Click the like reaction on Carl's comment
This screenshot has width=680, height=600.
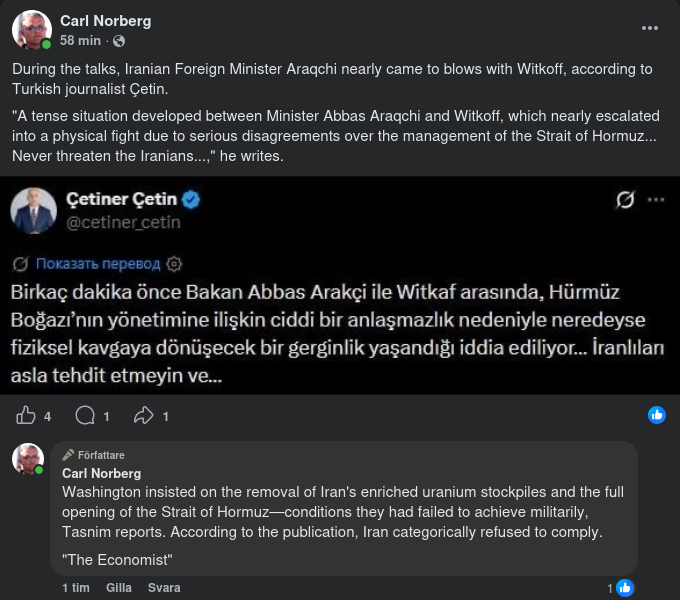625,588
